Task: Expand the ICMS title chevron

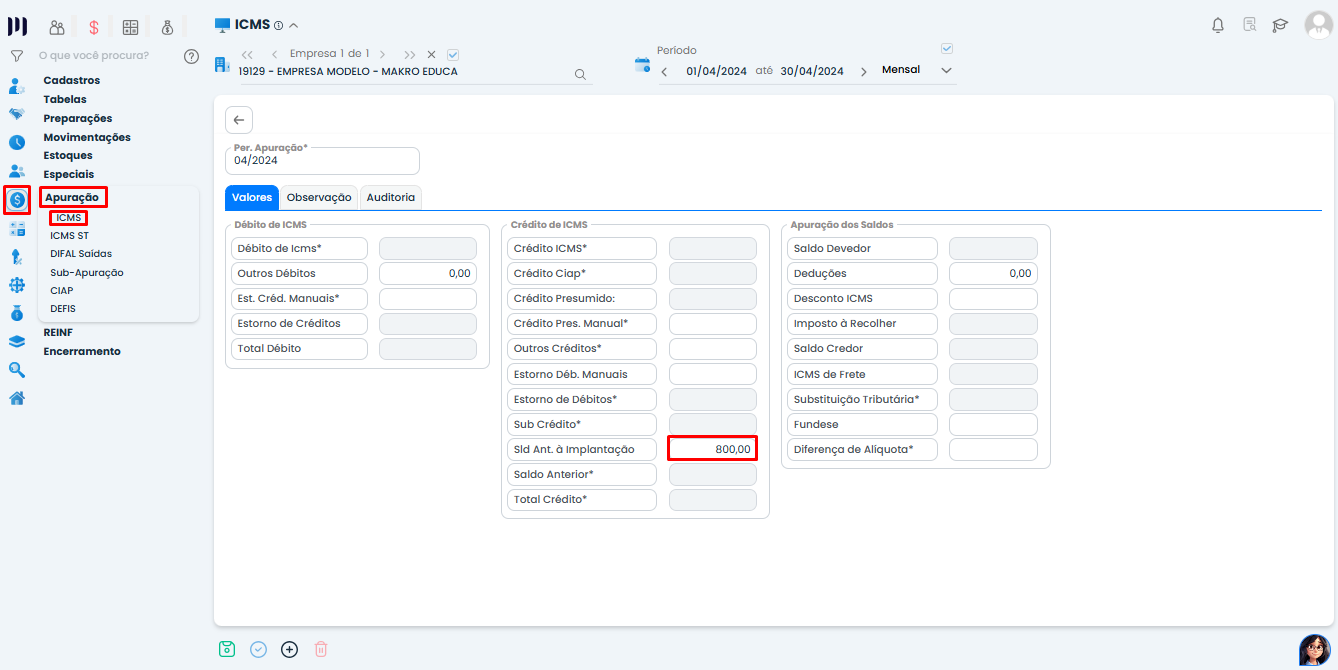Action: [293, 26]
